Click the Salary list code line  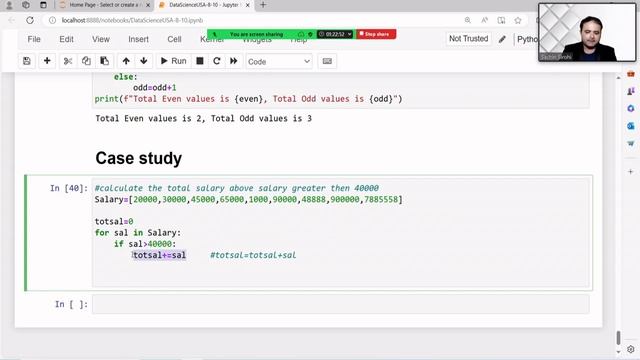pyautogui.click(x=248, y=199)
